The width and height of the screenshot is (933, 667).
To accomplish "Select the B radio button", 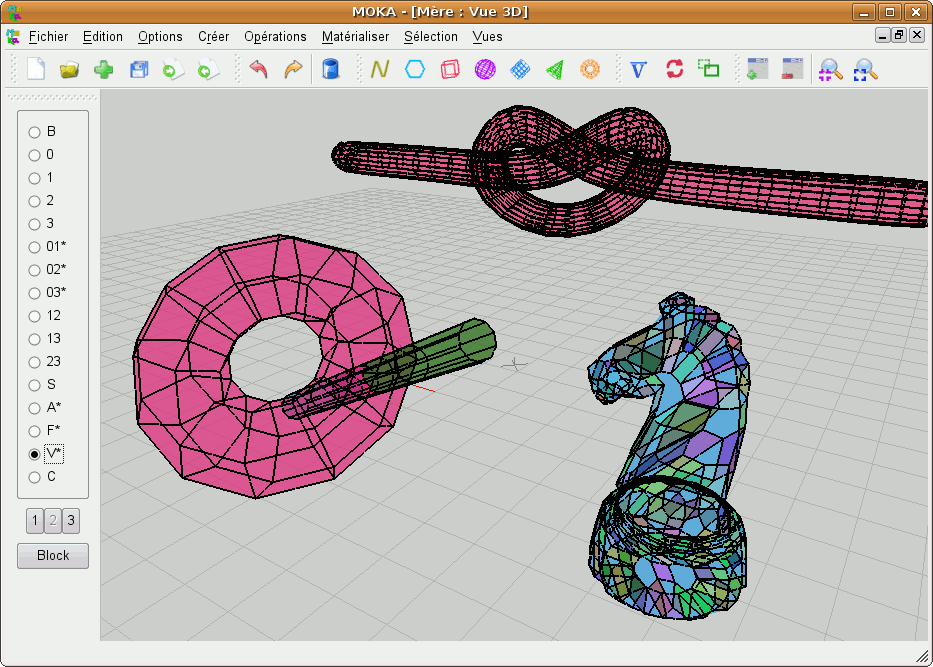I will 35,132.
